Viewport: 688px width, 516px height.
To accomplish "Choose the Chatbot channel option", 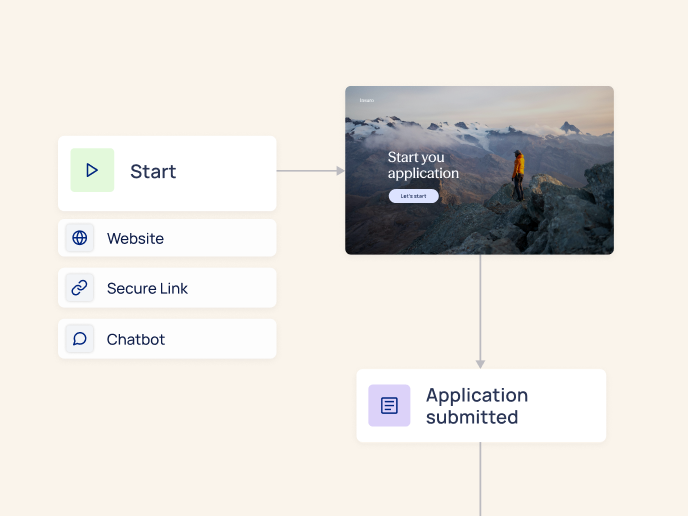I will 136,340.
